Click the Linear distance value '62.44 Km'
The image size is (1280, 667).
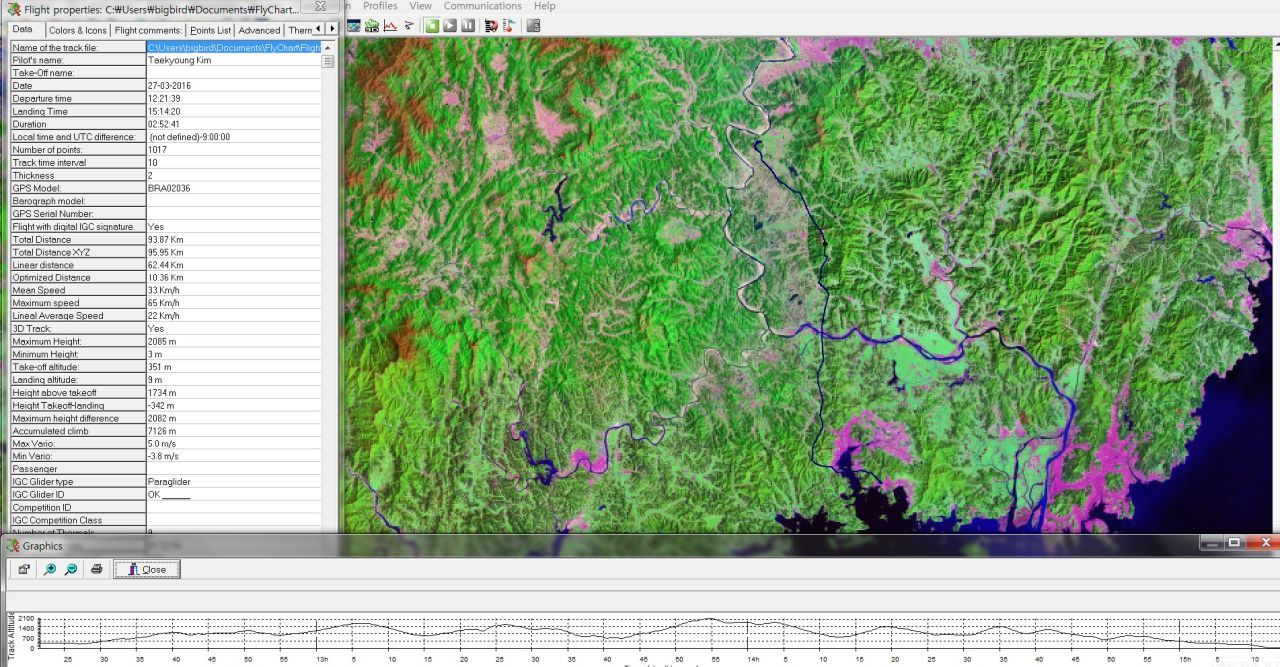pos(234,265)
